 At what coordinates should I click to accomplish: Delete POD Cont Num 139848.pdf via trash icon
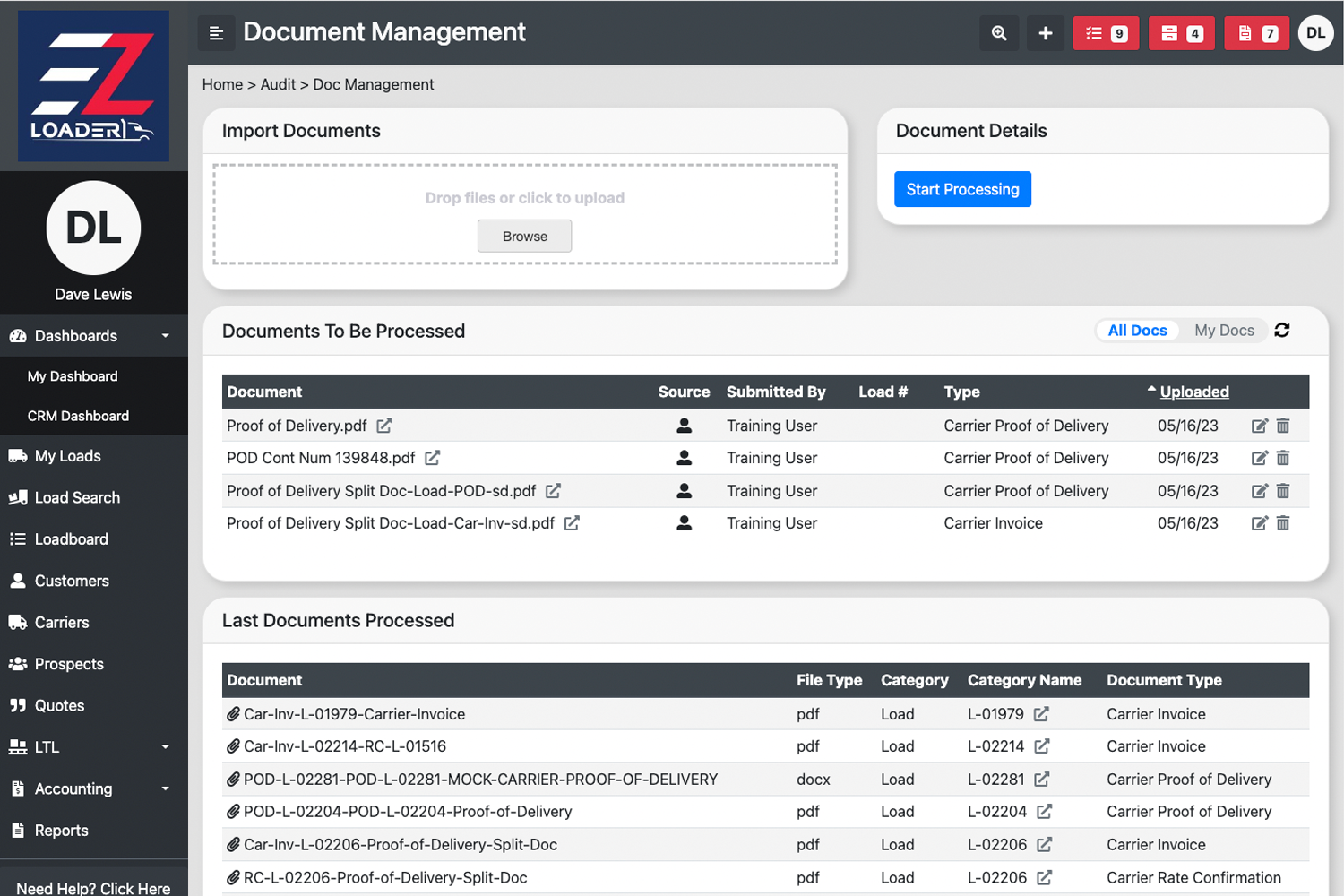pyautogui.click(x=1282, y=458)
